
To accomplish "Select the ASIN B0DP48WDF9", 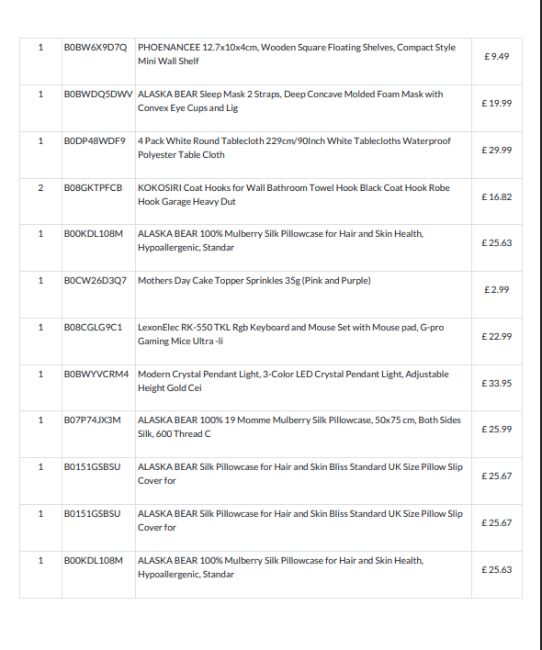I will point(95,141).
